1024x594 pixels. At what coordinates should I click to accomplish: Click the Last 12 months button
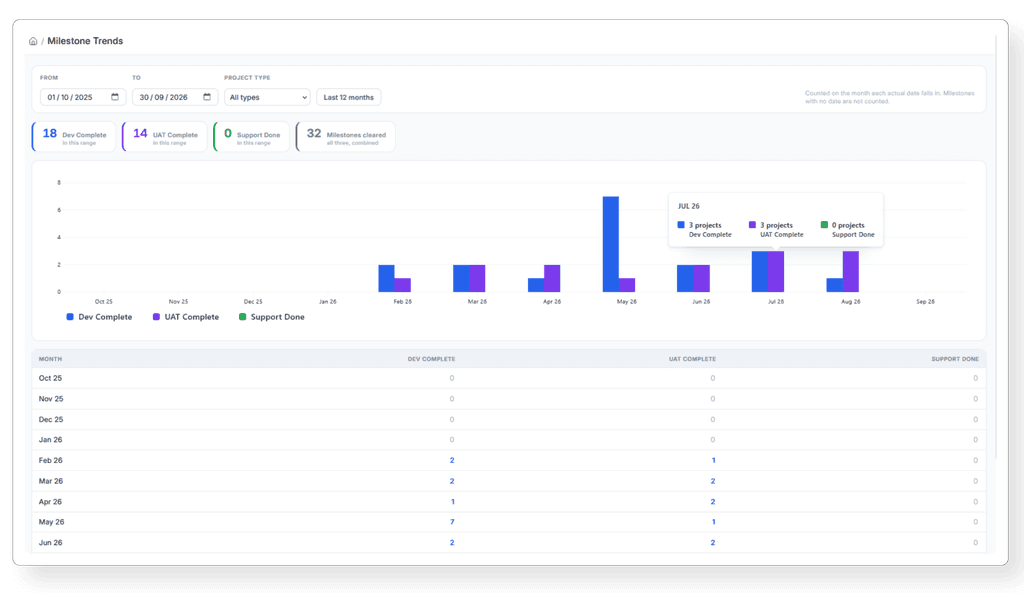pos(349,97)
